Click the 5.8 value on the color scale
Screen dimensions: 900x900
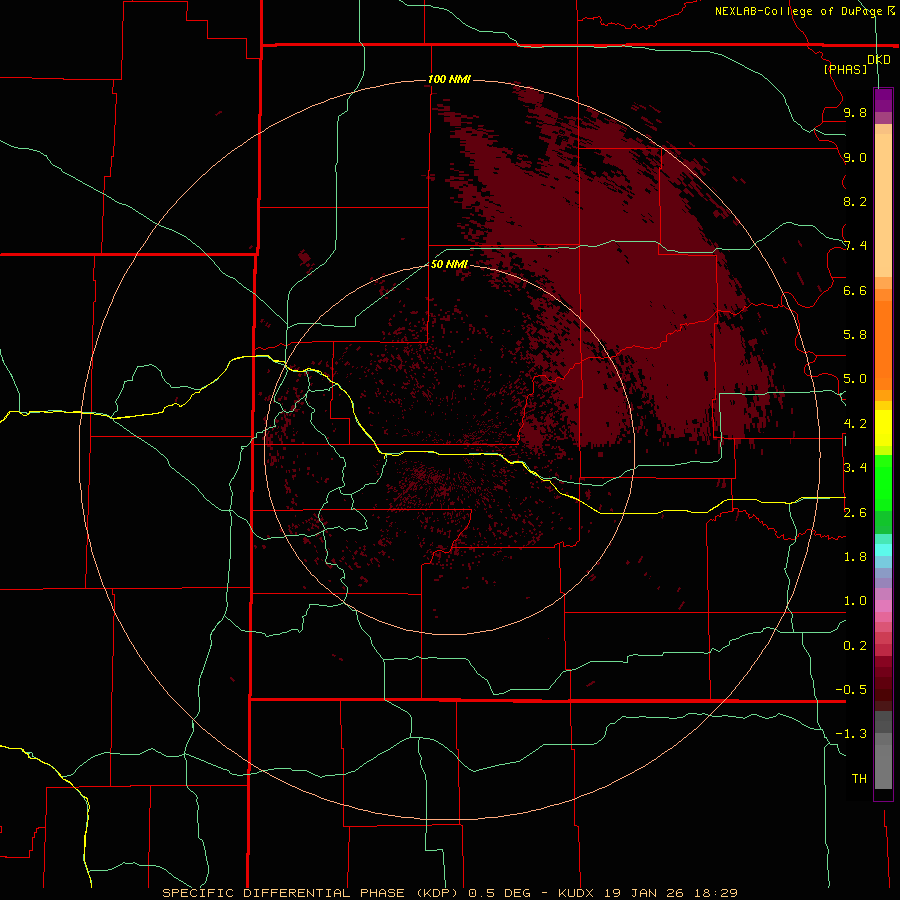tap(855, 335)
